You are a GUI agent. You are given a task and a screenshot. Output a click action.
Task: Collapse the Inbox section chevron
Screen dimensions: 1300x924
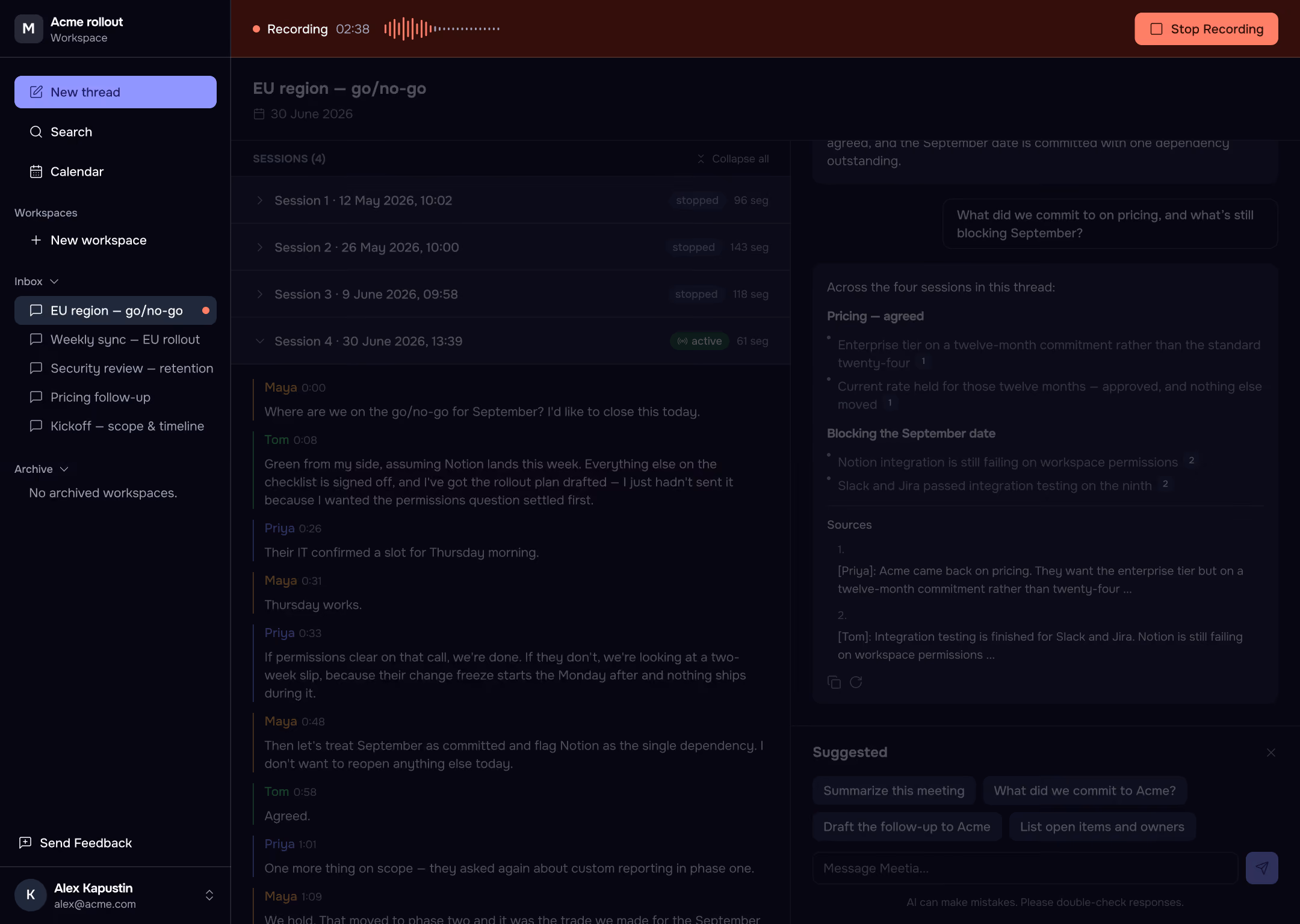(54, 282)
